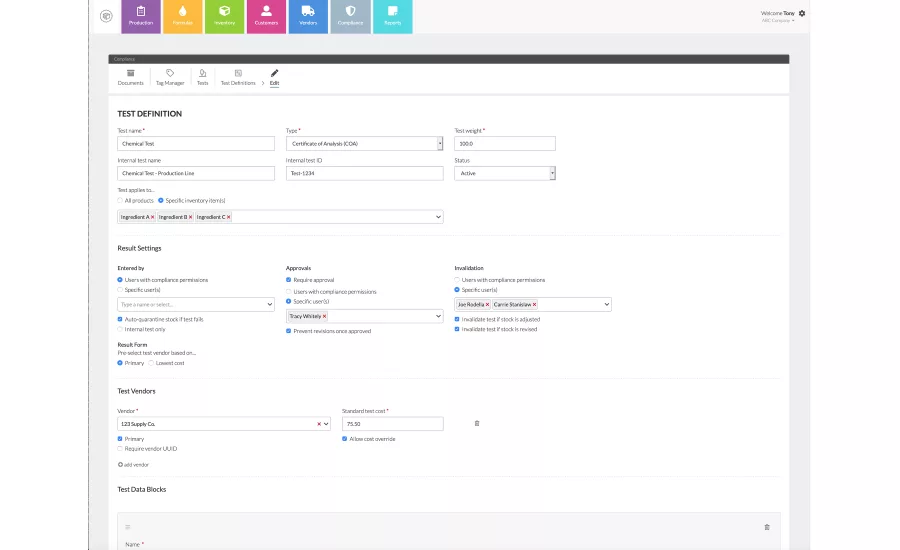The height and width of the screenshot is (550, 900).
Task: Expand the invalidation users dropdown
Action: pos(607,304)
